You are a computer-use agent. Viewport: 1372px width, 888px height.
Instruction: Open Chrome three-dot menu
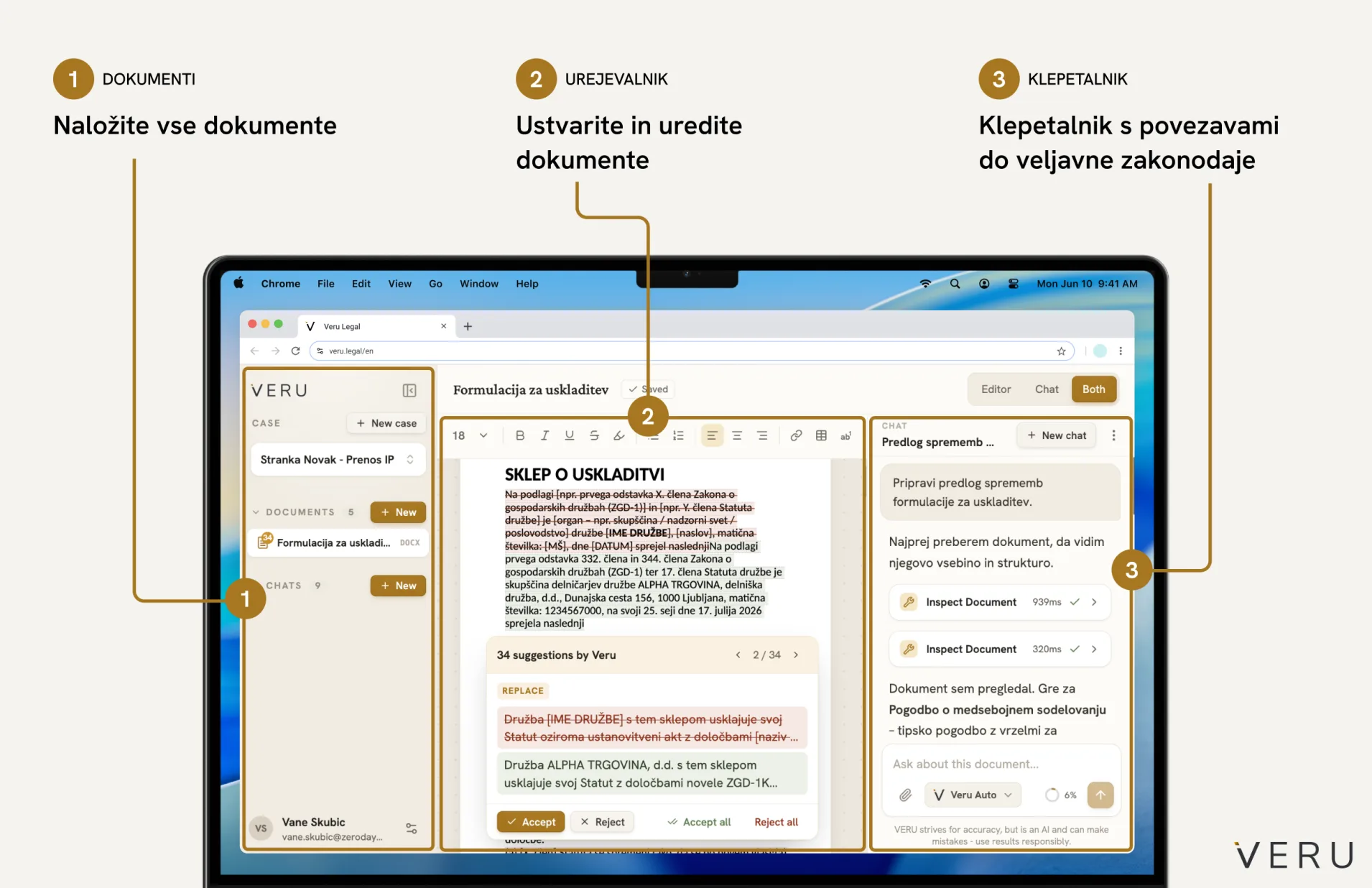pos(1121,351)
